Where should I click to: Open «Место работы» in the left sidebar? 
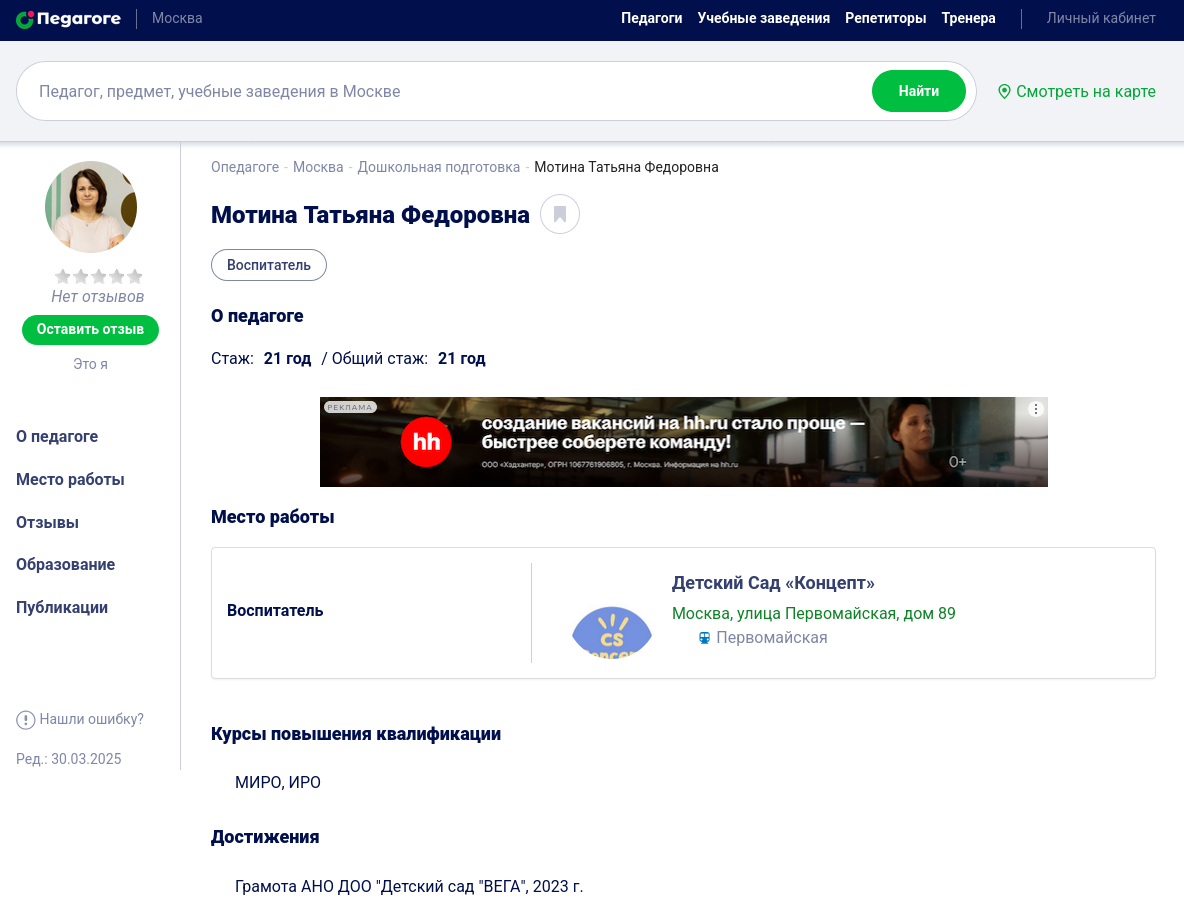70,479
